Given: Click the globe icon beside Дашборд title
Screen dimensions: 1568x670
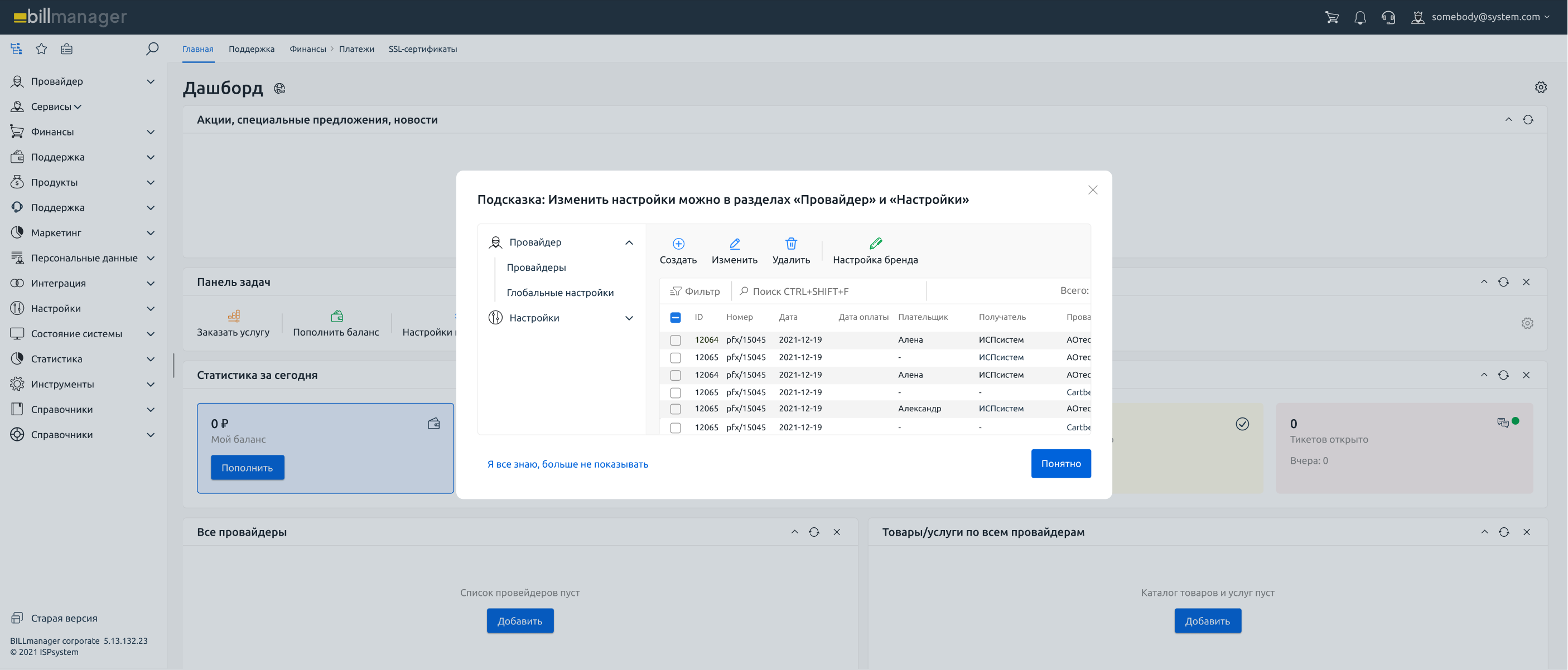Looking at the screenshot, I should [x=279, y=89].
